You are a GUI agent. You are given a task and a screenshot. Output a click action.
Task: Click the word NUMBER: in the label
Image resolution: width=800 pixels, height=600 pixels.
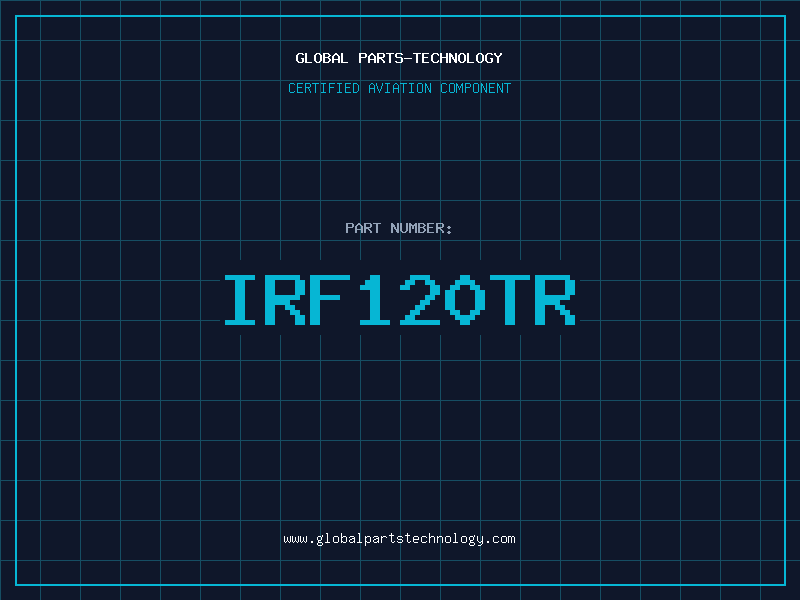[x=421, y=228]
